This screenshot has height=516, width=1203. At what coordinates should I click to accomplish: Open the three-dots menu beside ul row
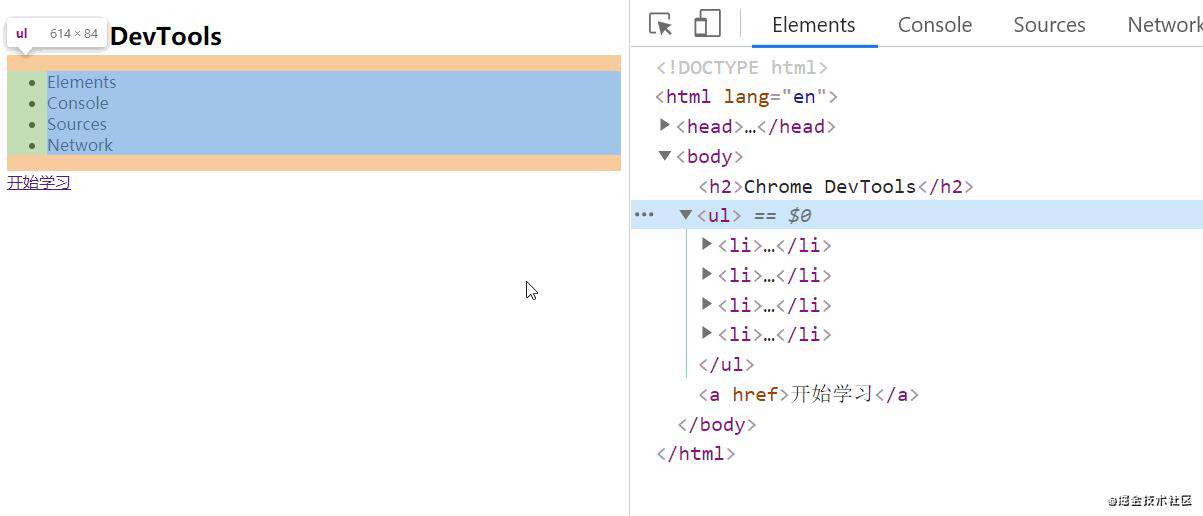644,215
